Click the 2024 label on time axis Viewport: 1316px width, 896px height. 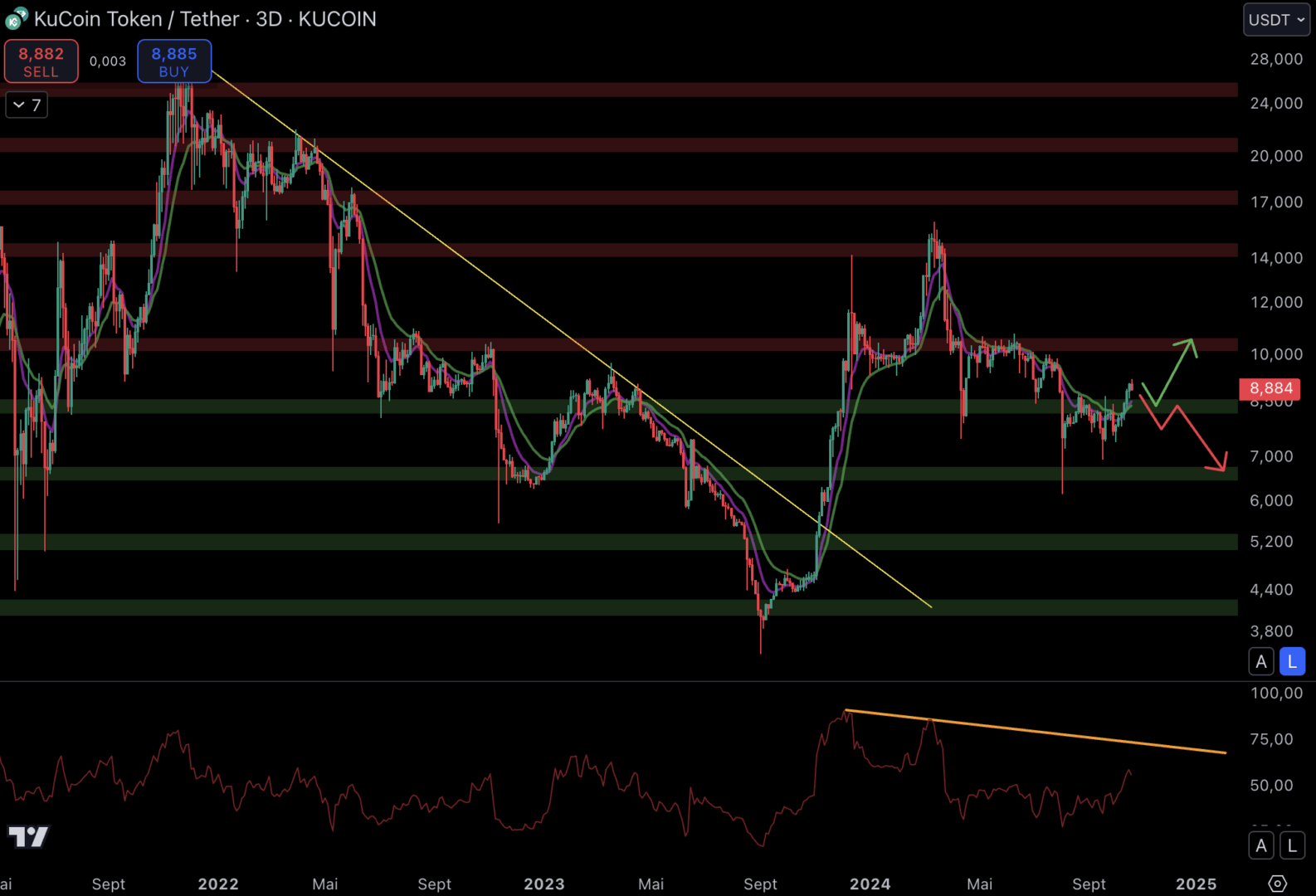(870, 884)
